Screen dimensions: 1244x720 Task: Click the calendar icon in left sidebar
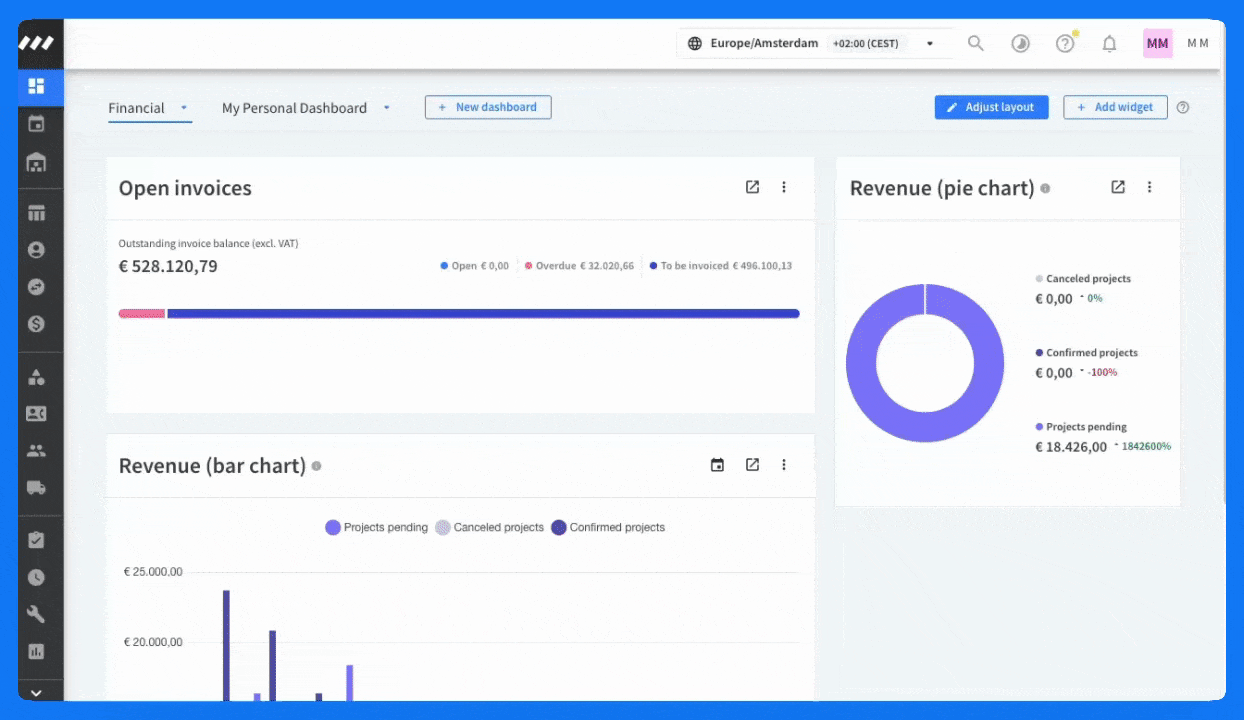36,124
